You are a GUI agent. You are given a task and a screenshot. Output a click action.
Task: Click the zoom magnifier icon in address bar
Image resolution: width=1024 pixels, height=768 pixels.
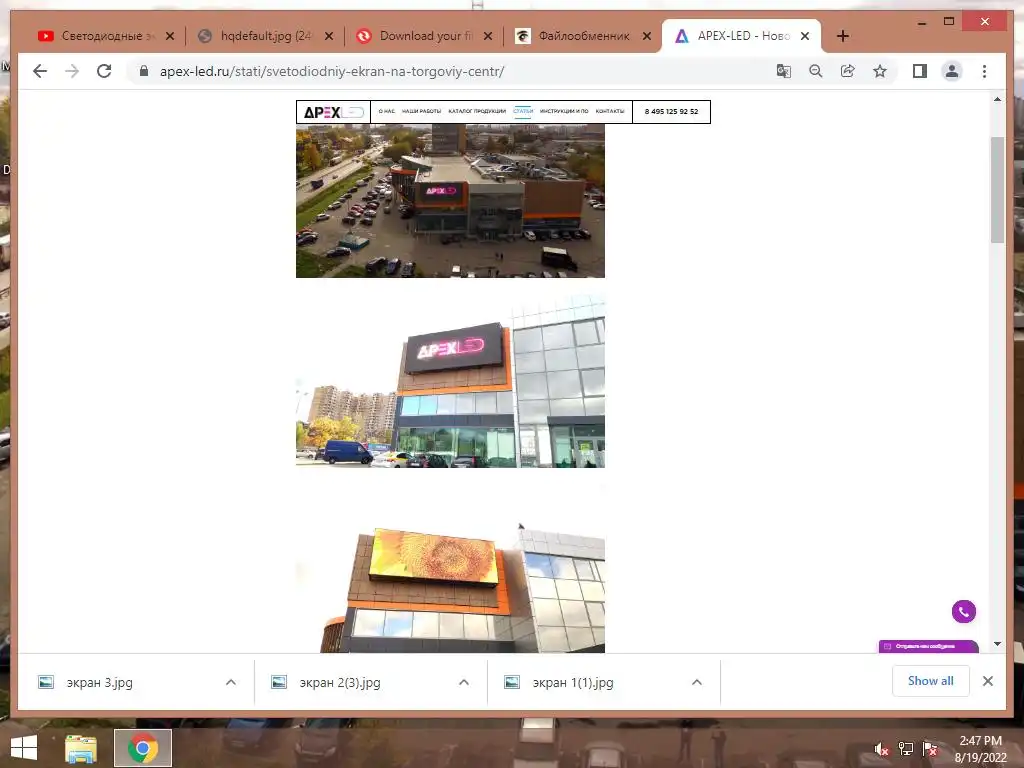[816, 71]
